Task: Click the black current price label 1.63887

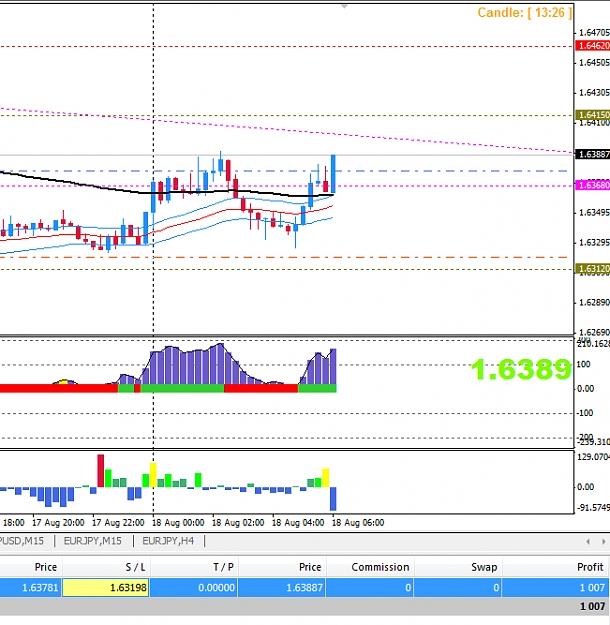Action: click(x=593, y=154)
